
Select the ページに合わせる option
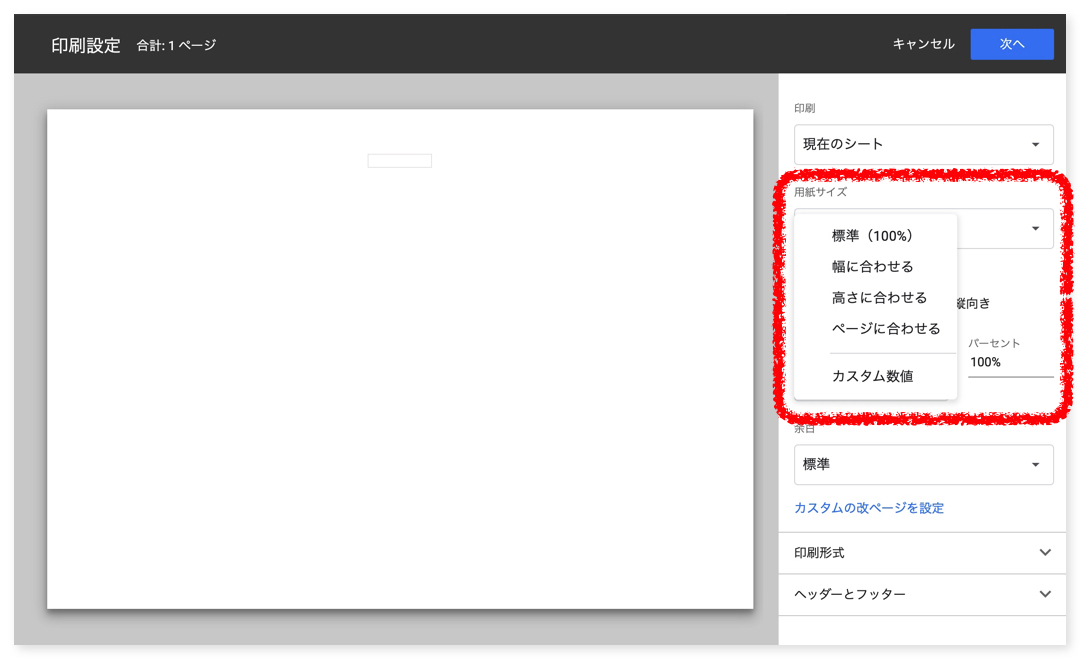885,329
